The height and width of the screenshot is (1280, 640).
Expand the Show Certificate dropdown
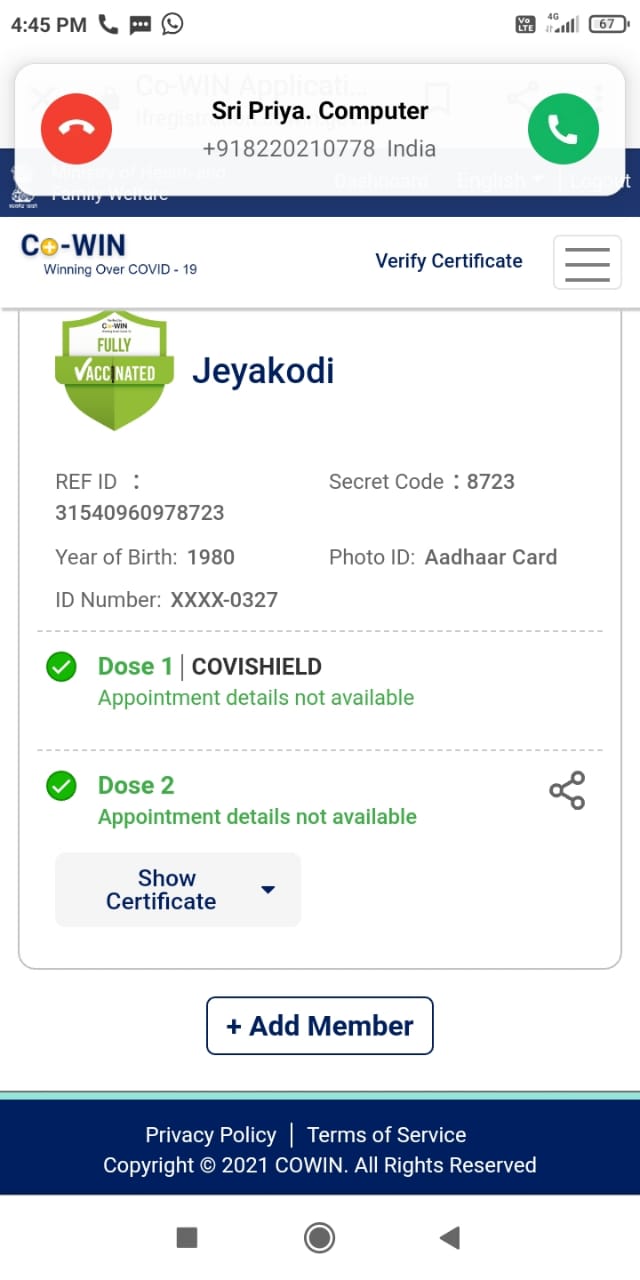click(x=178, y=889)
